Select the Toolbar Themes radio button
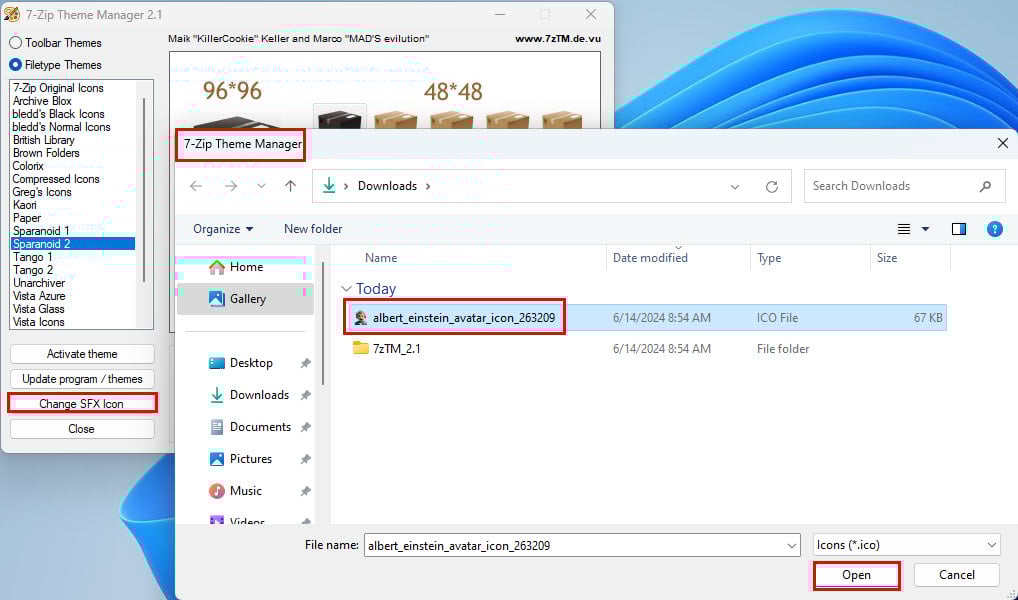 pos(16,43)
